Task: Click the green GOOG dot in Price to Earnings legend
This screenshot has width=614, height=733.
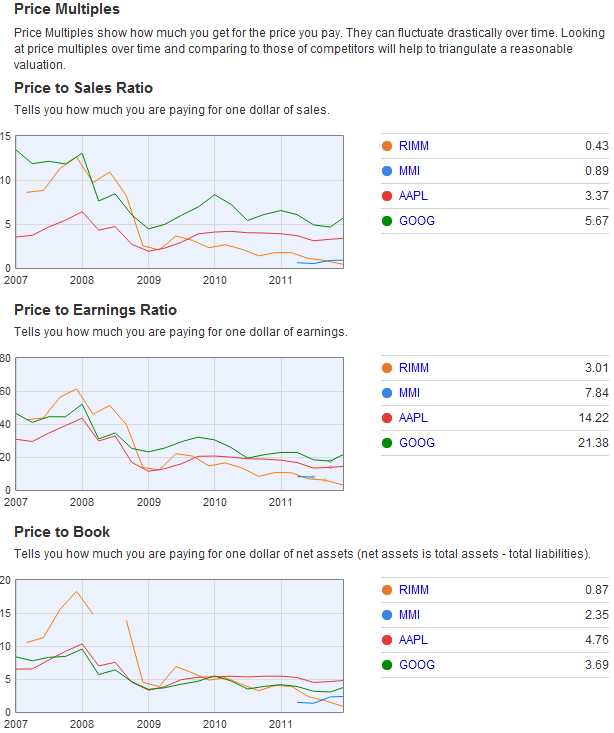Action: click(x=387, y=443)
